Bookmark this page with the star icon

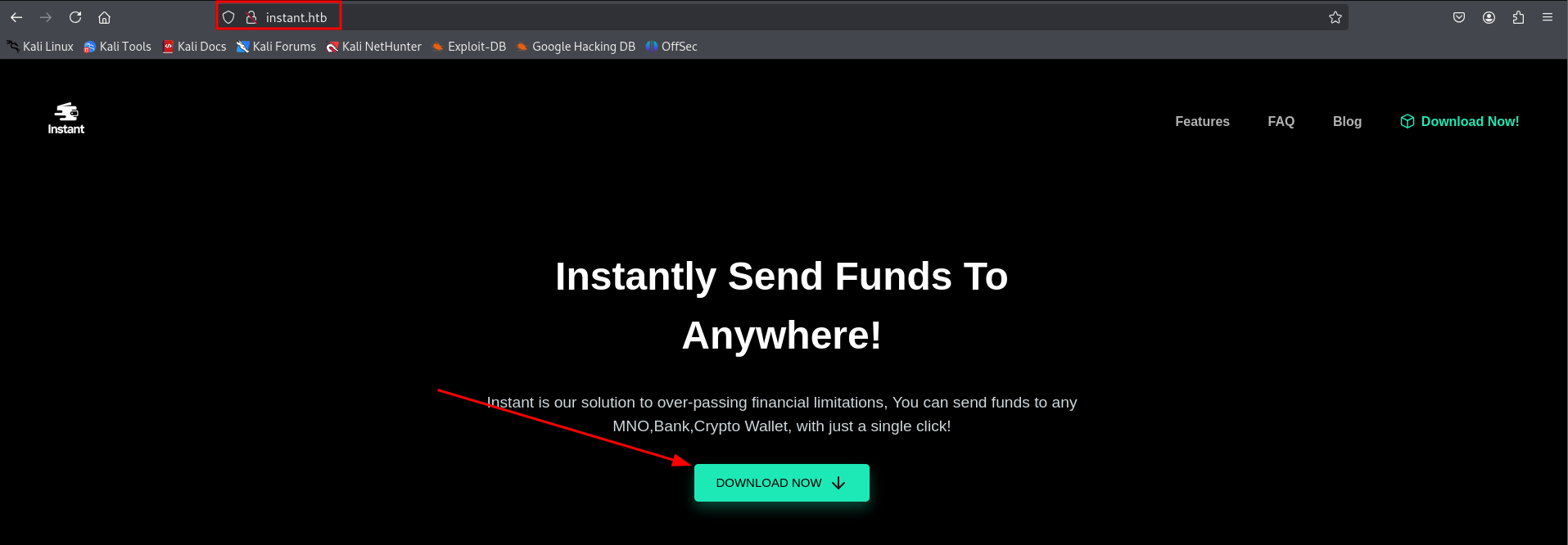click(x=1335, y=17)
